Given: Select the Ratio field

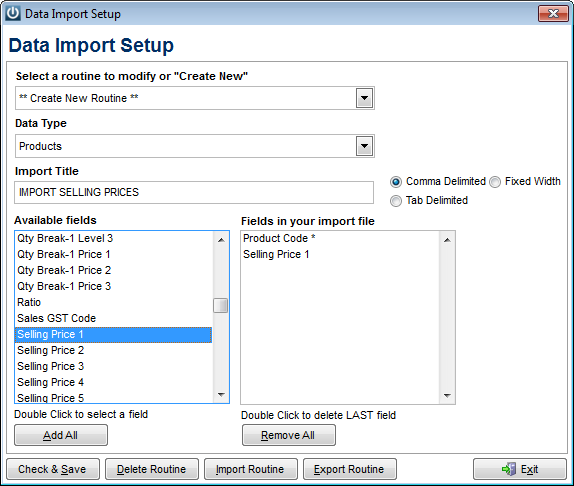Looking at the screenshot, I should [113, 302].
